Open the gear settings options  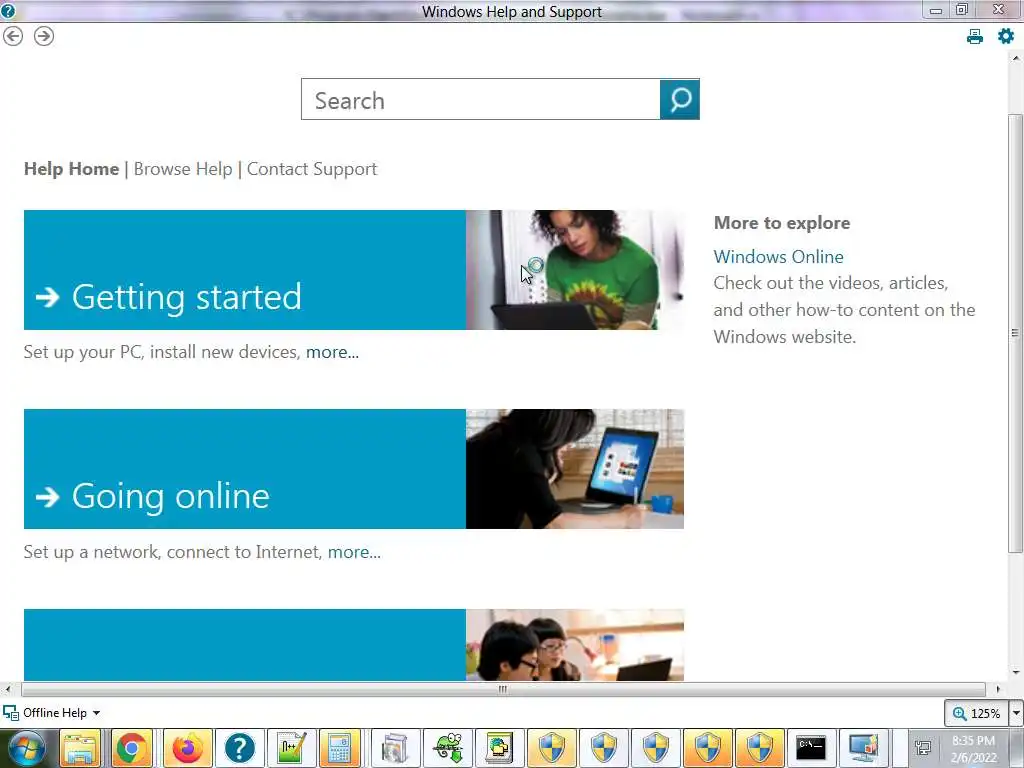pos(1006,36)
